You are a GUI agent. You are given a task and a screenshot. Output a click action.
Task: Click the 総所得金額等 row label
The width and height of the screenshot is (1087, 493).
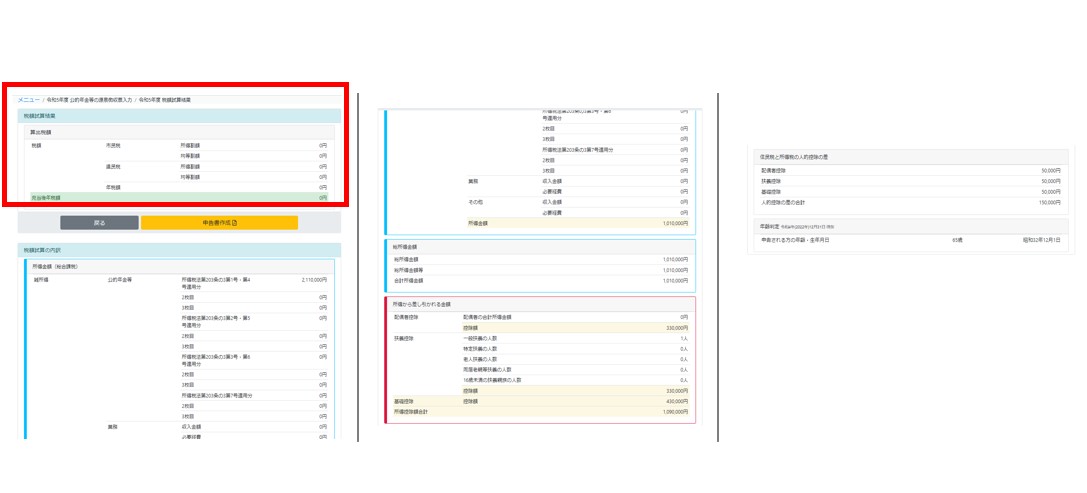408,270
